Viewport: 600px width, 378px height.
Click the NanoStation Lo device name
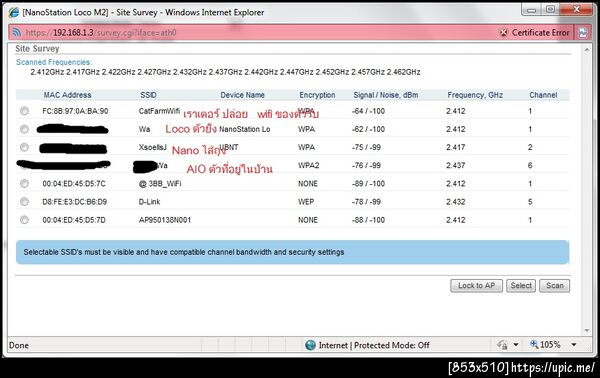coord(245,129)
